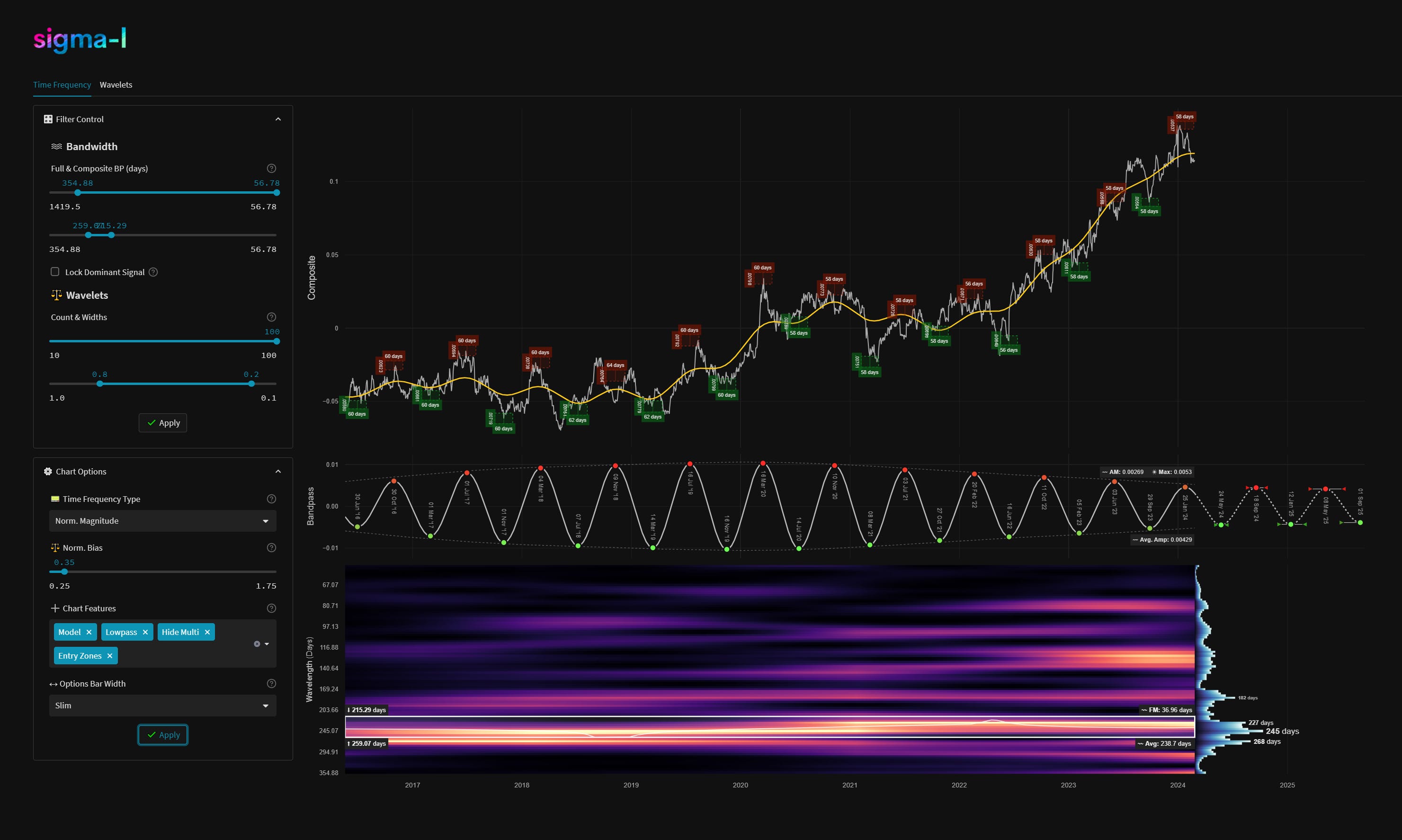The image size is (1402, 840).
Task: Open help for Options Bar Width
Action: point(272,684)
